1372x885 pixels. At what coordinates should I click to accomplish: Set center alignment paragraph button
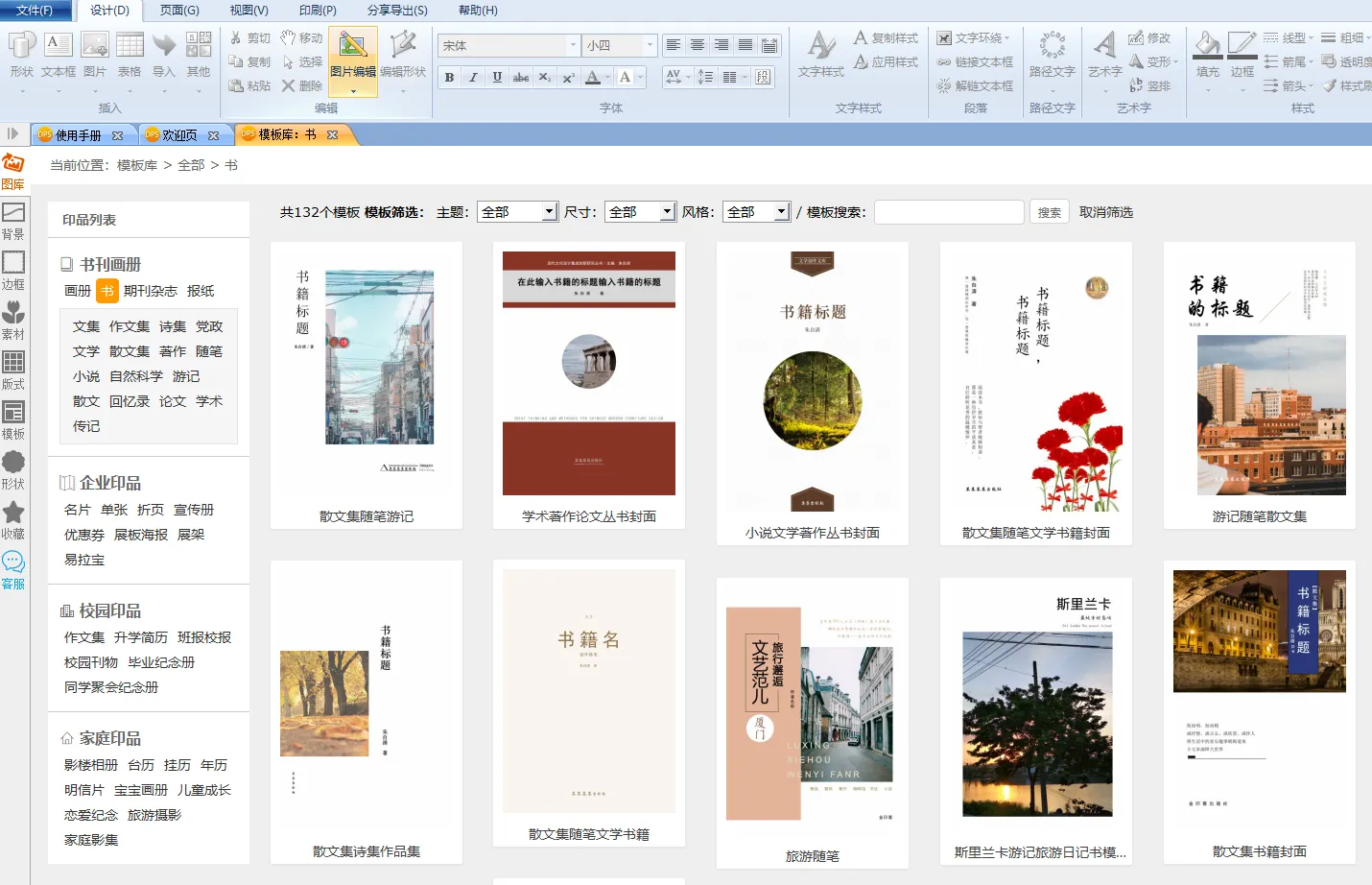pyautogui.click(x=698, y=45)
